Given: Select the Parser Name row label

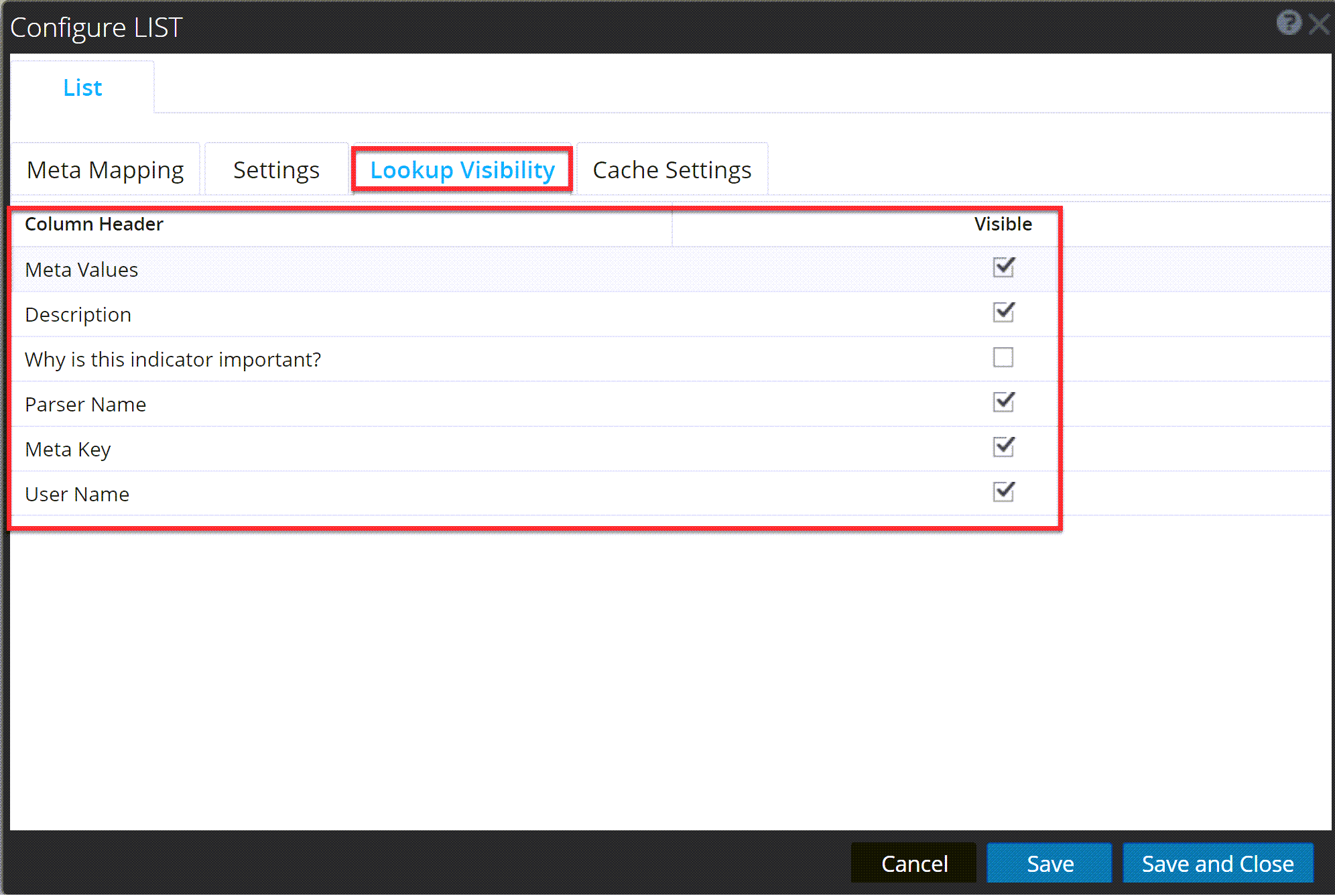Looking at the screenshot, I should coord(86,405).
